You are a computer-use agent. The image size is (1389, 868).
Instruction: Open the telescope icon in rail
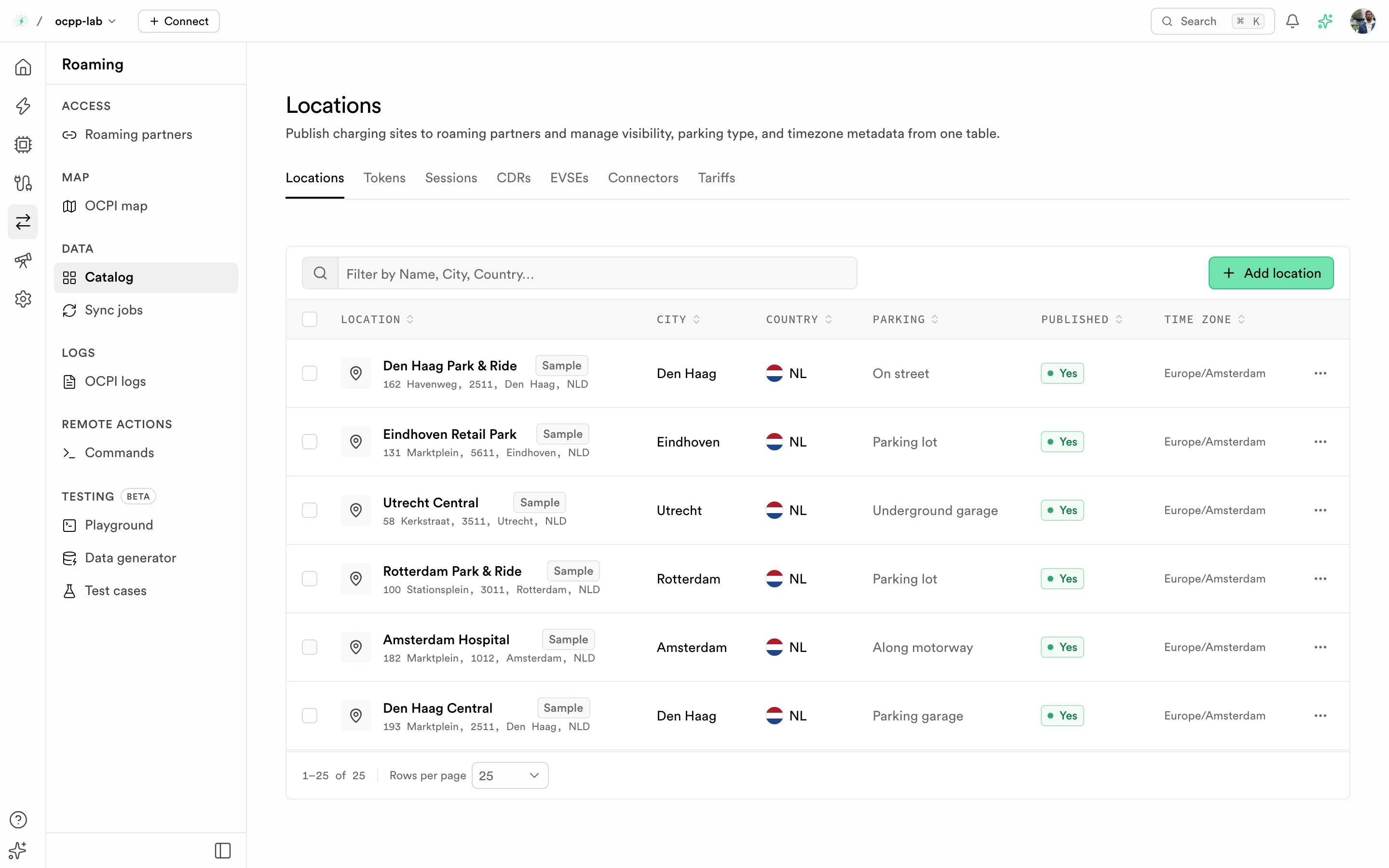point(23,260)
